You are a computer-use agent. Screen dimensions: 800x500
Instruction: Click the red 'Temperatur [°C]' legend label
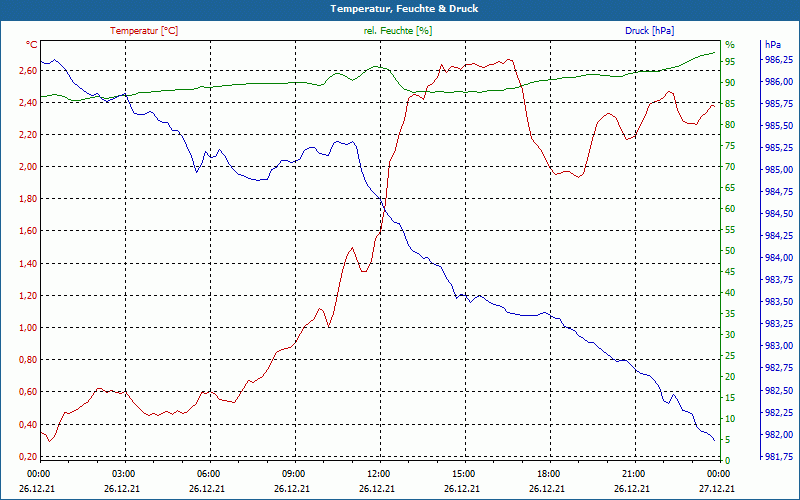[144, 31]
